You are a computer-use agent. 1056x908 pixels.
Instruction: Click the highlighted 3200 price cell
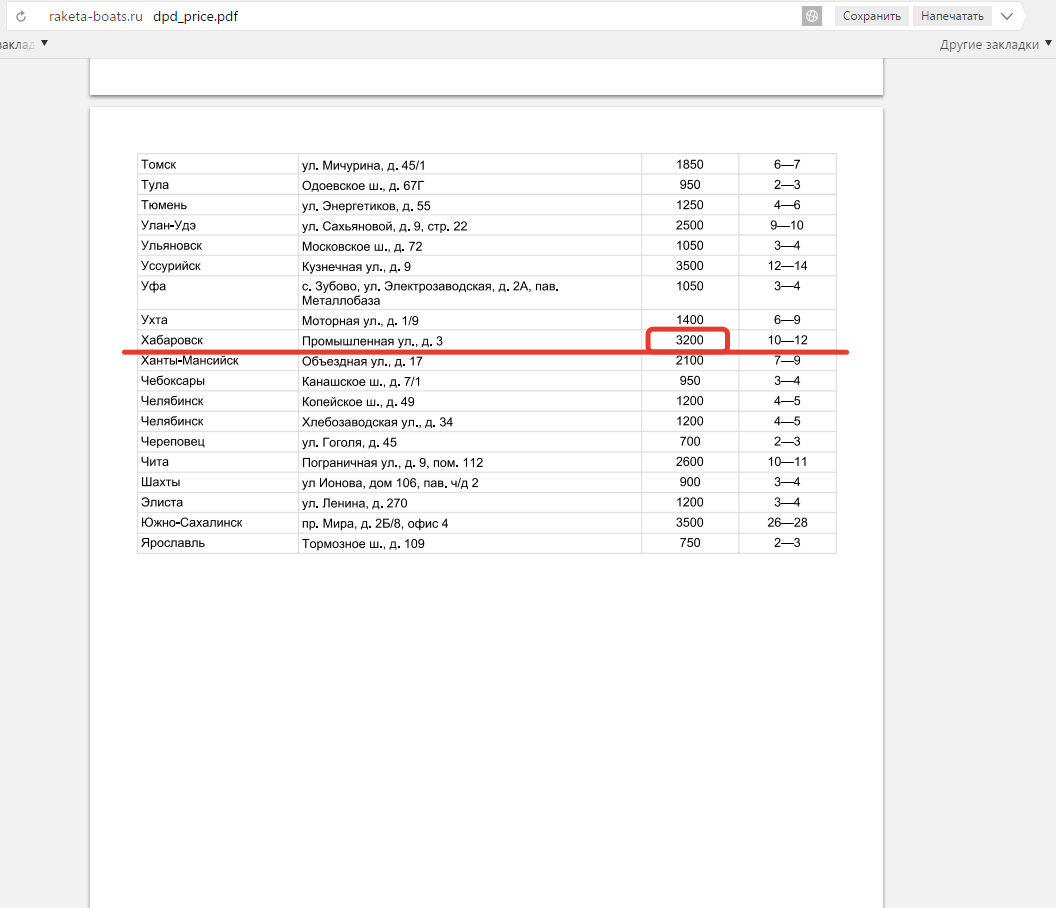point(689,341)
